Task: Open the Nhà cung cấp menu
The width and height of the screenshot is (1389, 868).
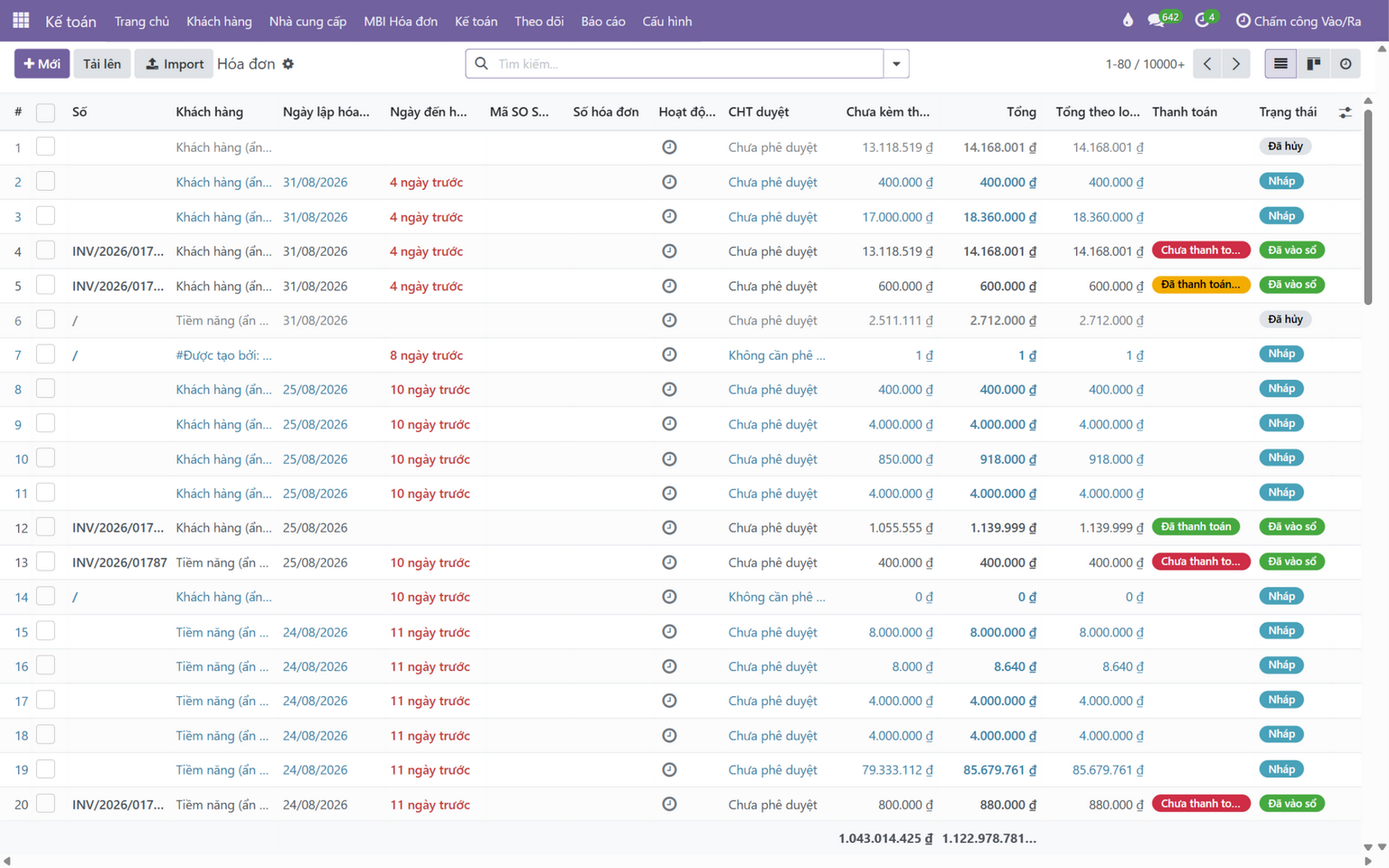Action: click(x=307, y=21)
